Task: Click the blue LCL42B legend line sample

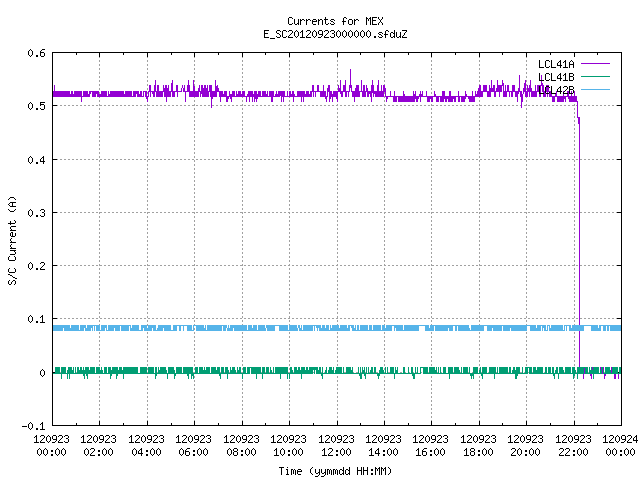Action: click(595, 89)
